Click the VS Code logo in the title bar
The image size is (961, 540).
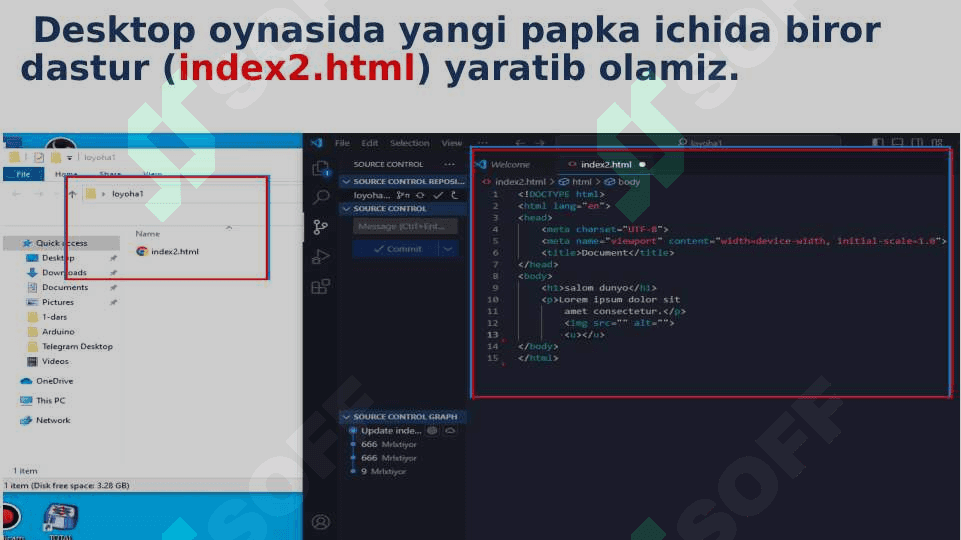(x=316, y=143)
